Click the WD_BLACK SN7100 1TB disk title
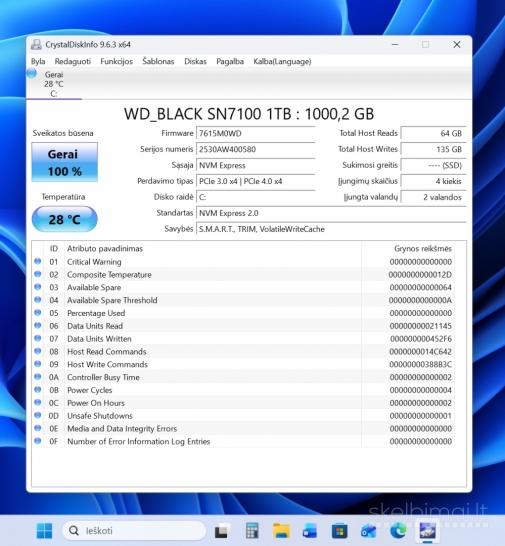The image size is (505, 546). pos(249,114)
